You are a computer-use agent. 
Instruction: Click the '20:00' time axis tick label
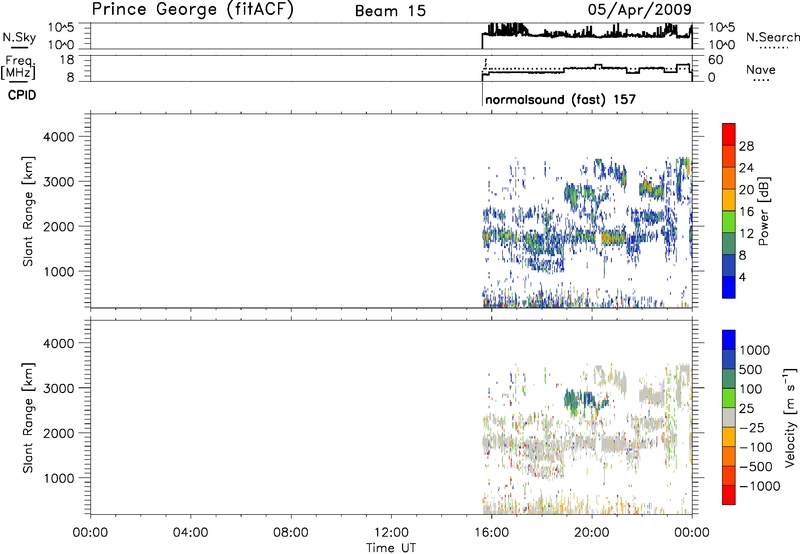click(x=591, y=533)
